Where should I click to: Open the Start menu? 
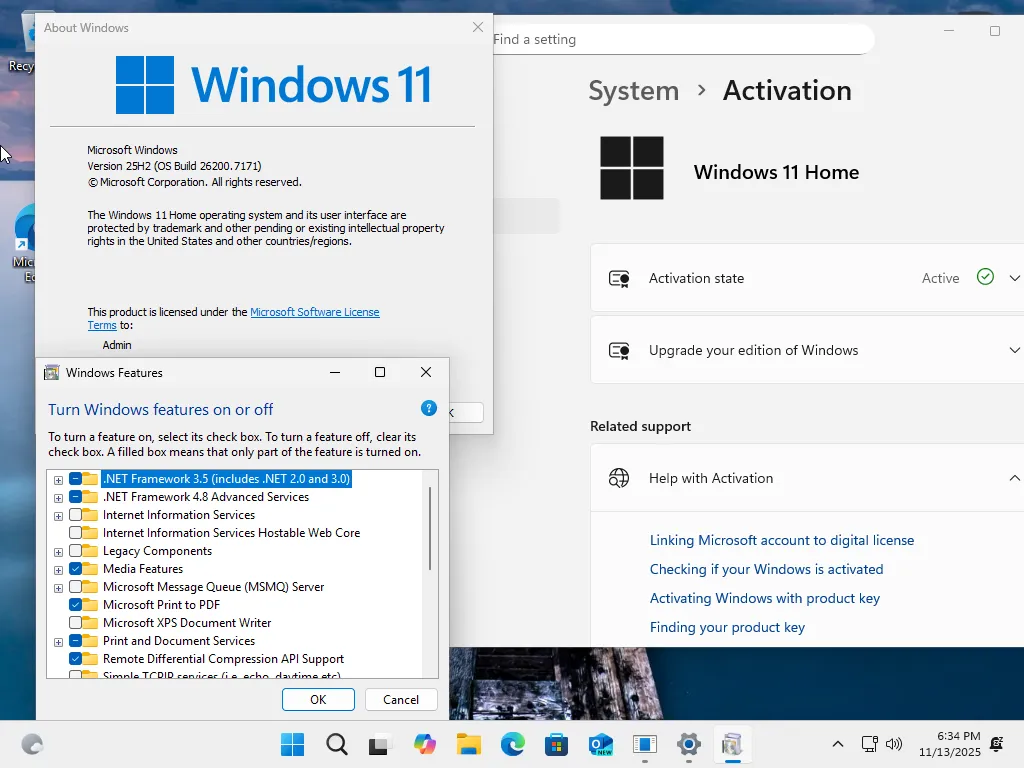[291, 744]
